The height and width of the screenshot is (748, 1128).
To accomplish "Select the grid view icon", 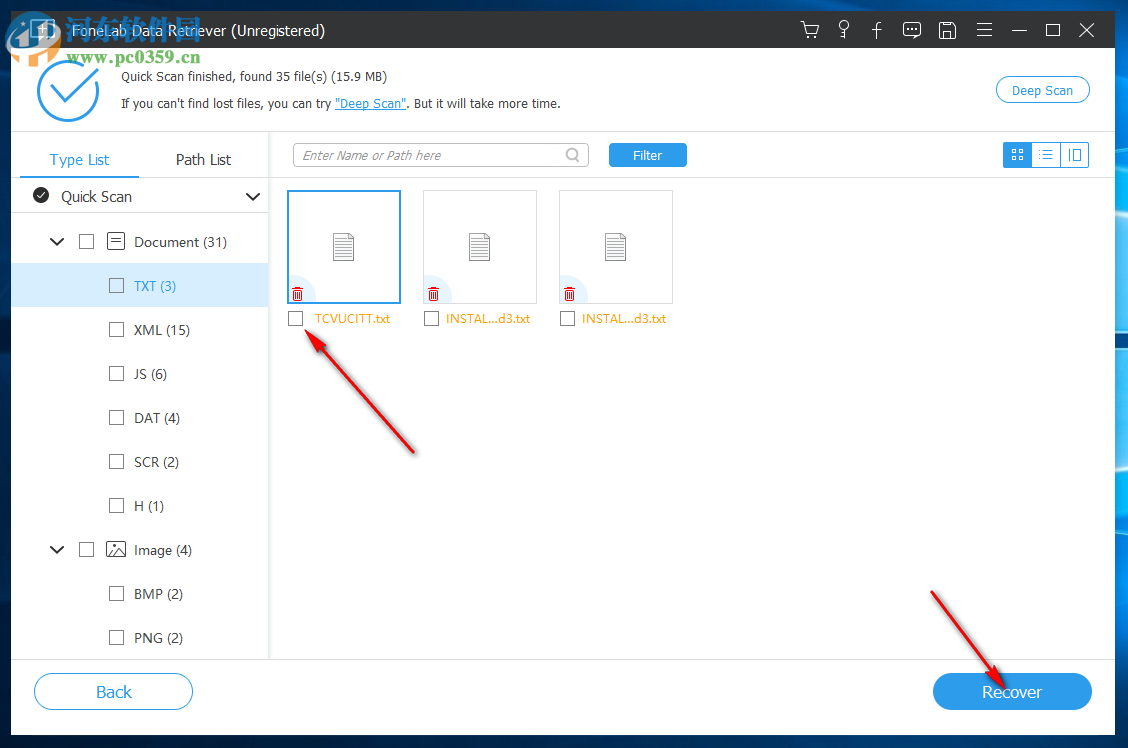I will [x=1017, y=155].
